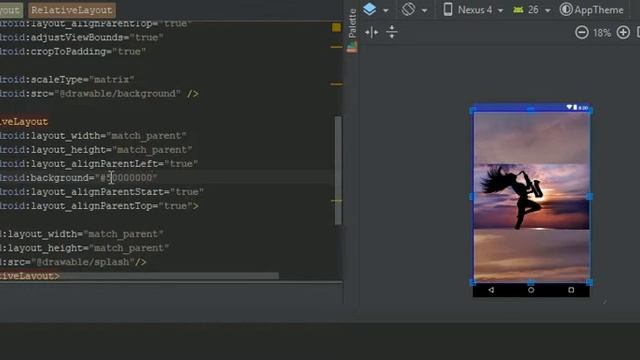Select the saxophone splash image in preview
The height and width of the screenshot is (360, 640).
[531, 196]
